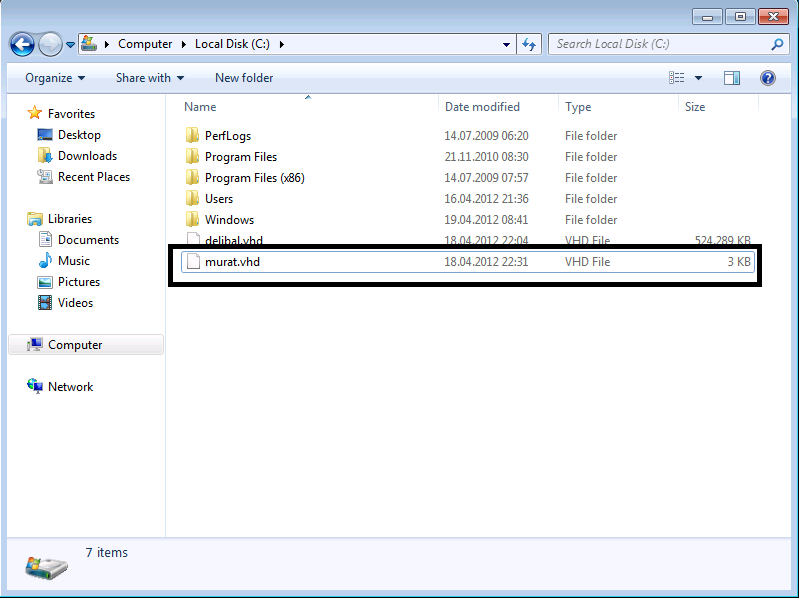The width and height of the screenshot is (799, 598).
Task: Click the Back navigation arrow button
Action: coord(23,44)
